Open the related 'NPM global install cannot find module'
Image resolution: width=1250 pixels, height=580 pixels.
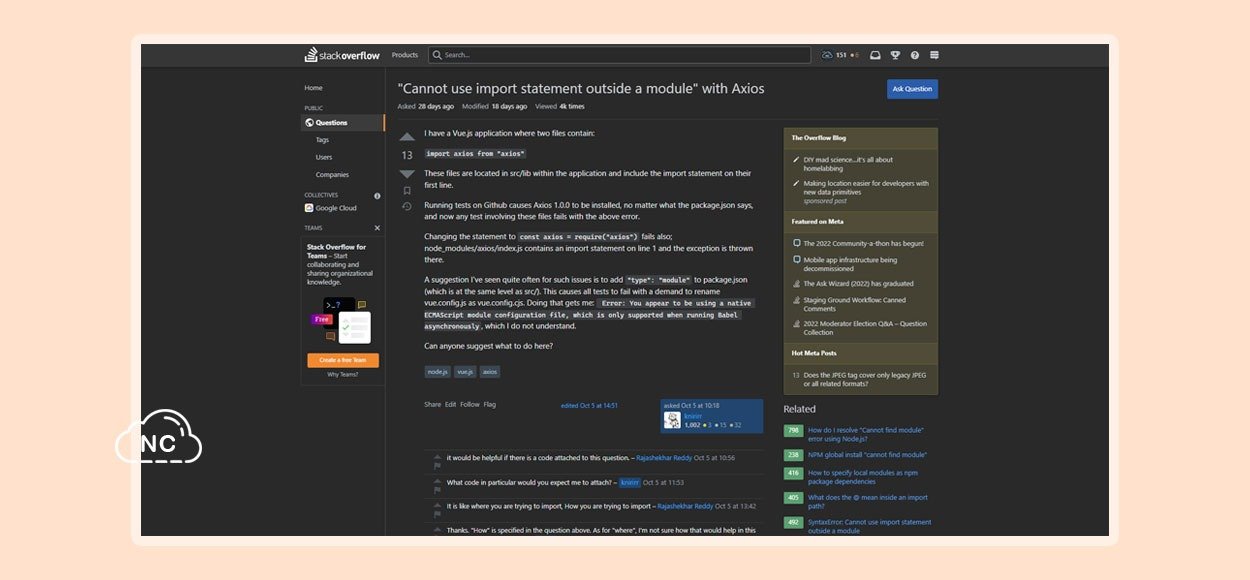coord(867,455)
